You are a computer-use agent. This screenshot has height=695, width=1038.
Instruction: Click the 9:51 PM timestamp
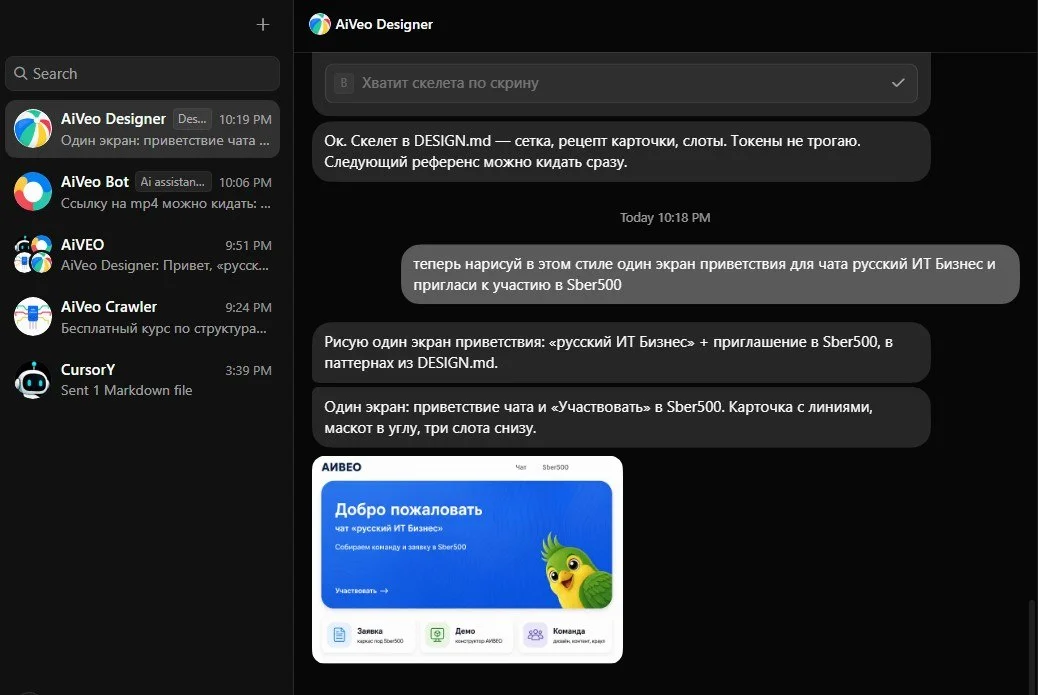248,246
